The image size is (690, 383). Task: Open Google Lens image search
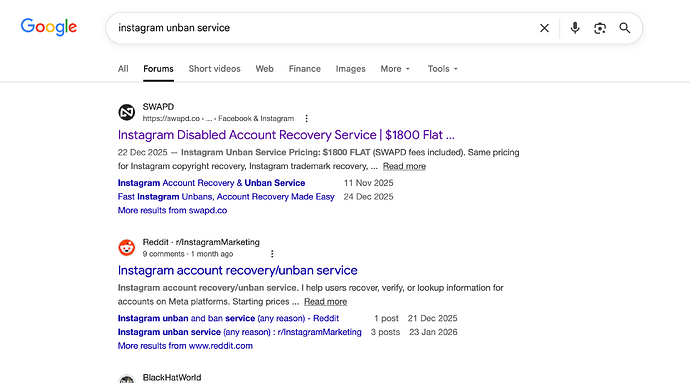click(x=600, y=28)
